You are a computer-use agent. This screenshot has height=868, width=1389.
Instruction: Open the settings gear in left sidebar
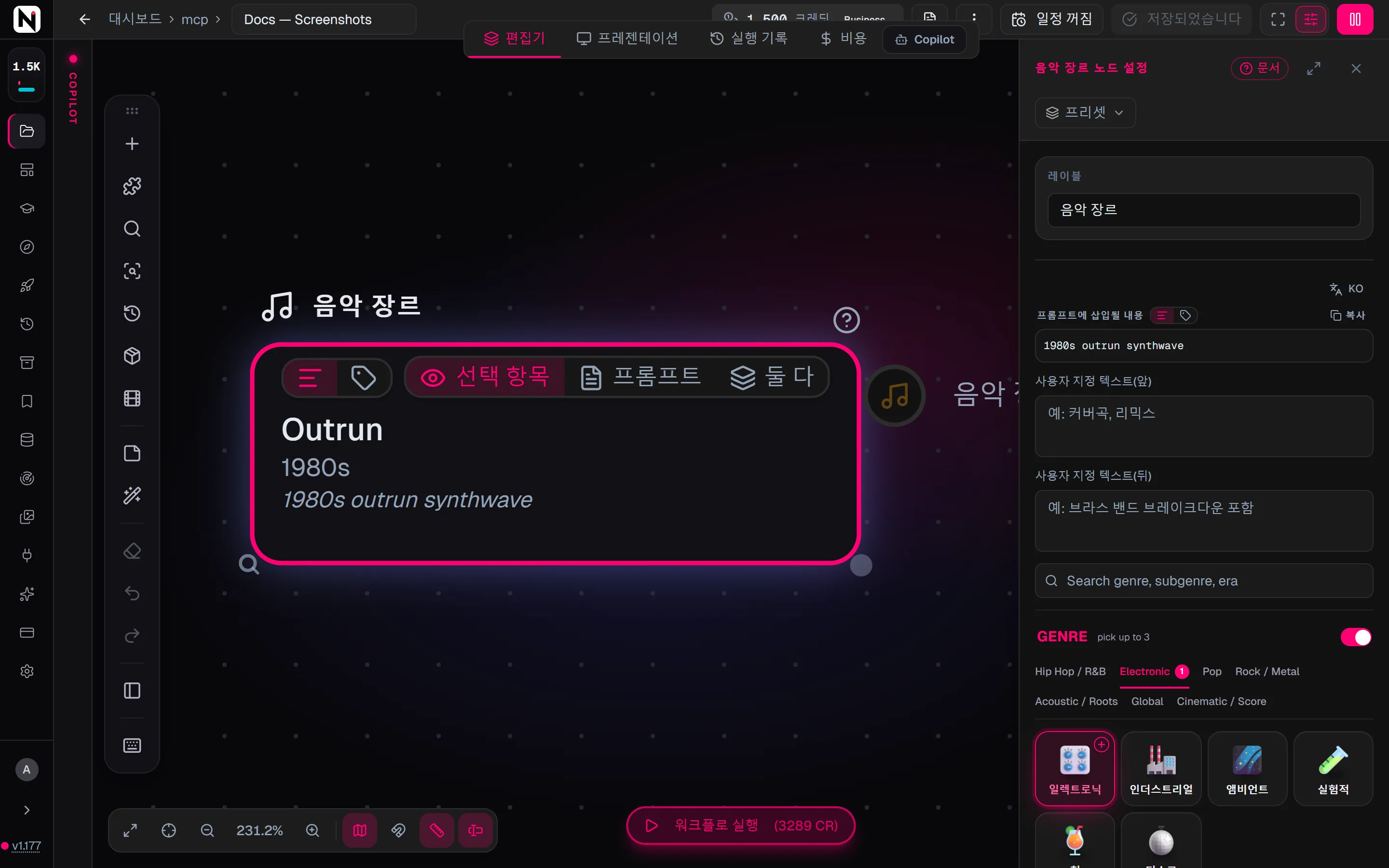coord(27,671)
